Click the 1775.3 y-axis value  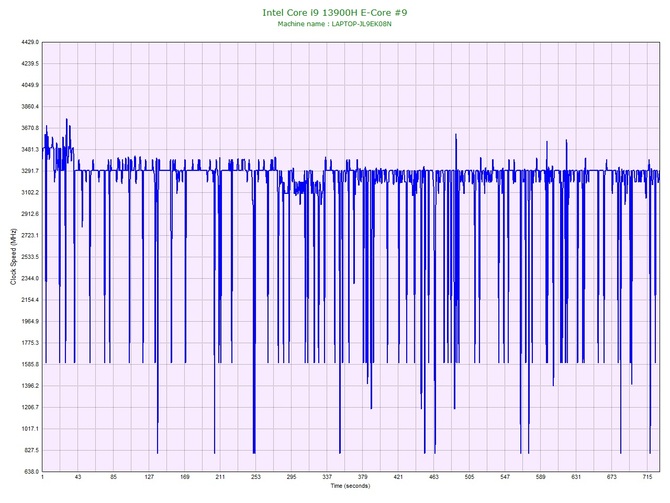tap(30, 343)
